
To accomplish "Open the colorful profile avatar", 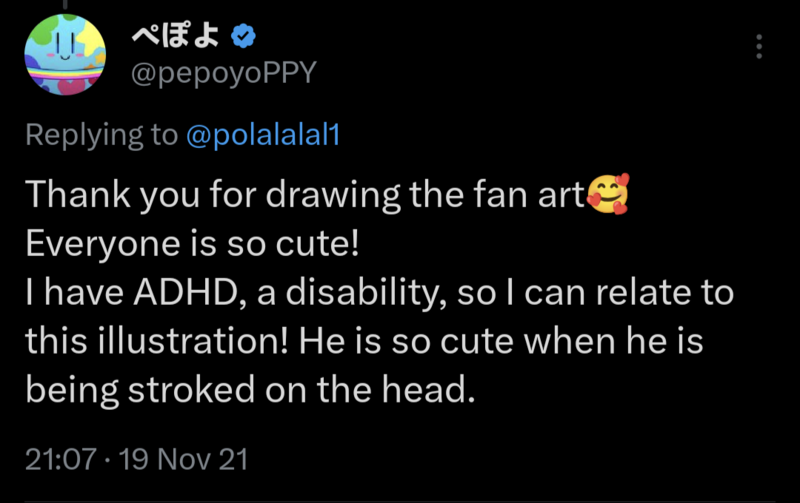I will tap(65, 55).
